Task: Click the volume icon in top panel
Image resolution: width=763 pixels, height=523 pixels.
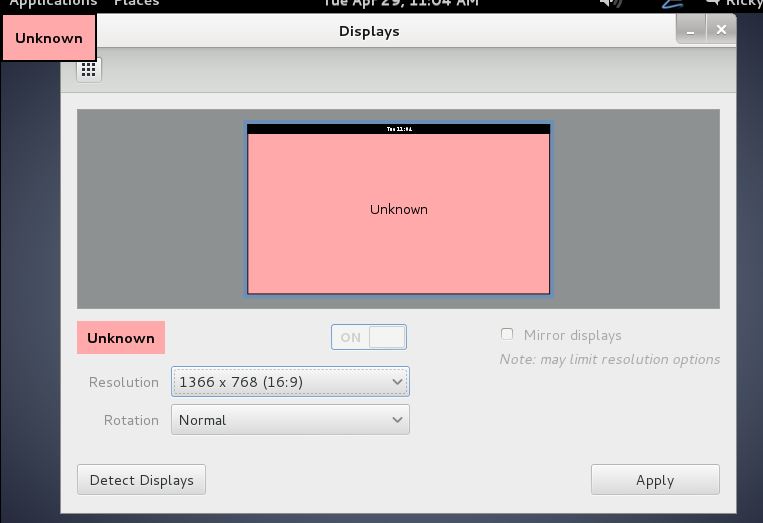Action: 611,3
